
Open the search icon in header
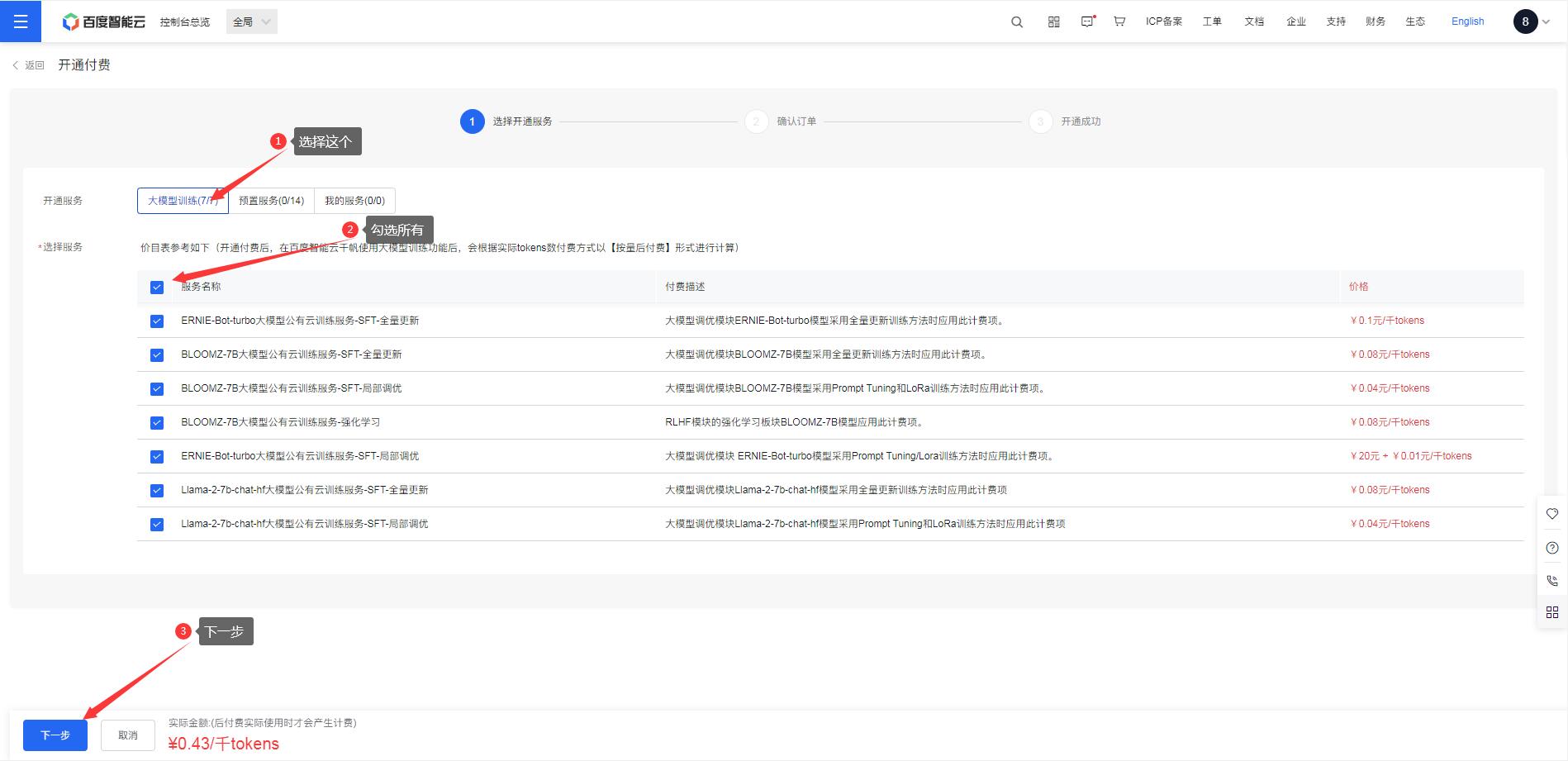pos(1017,21)
